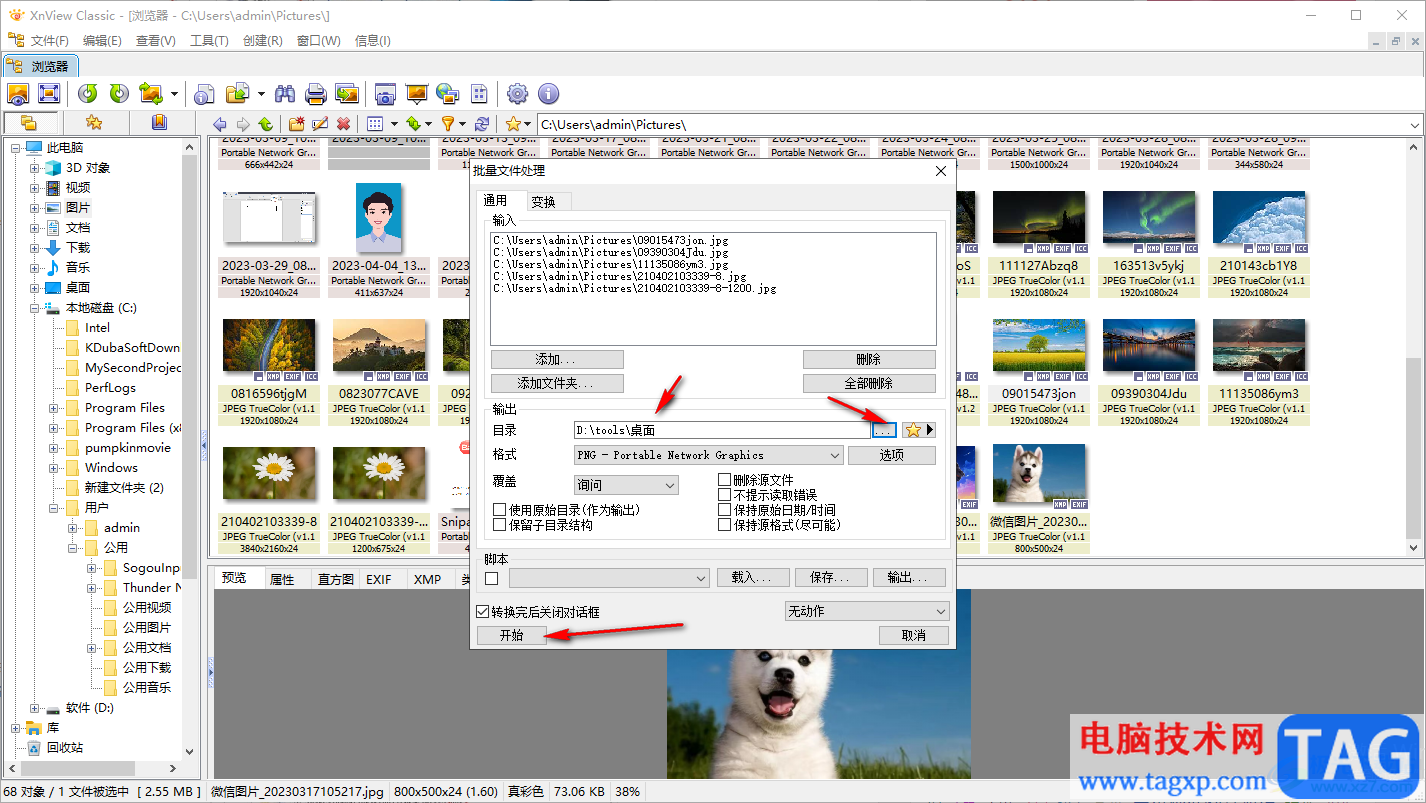Image resolution: width=1426 pixels, height=803 pixels.
Task: Check 保持源格式(尽可能) checkbox
Action: coord(725,525)
